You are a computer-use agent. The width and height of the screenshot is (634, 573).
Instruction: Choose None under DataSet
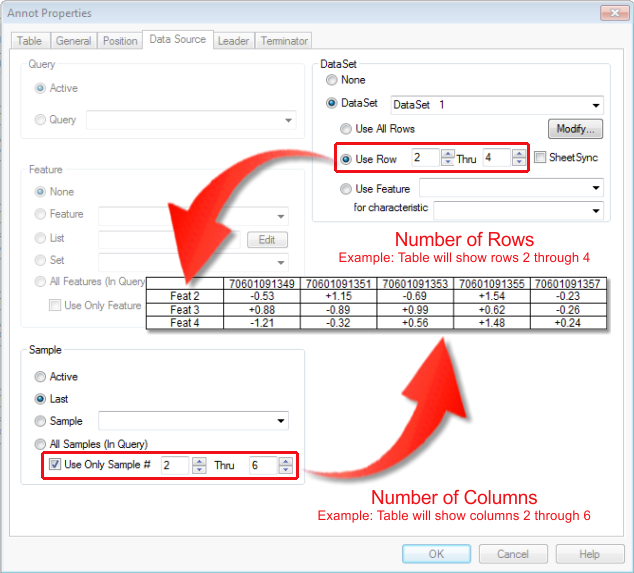click(x=332, y=80)
